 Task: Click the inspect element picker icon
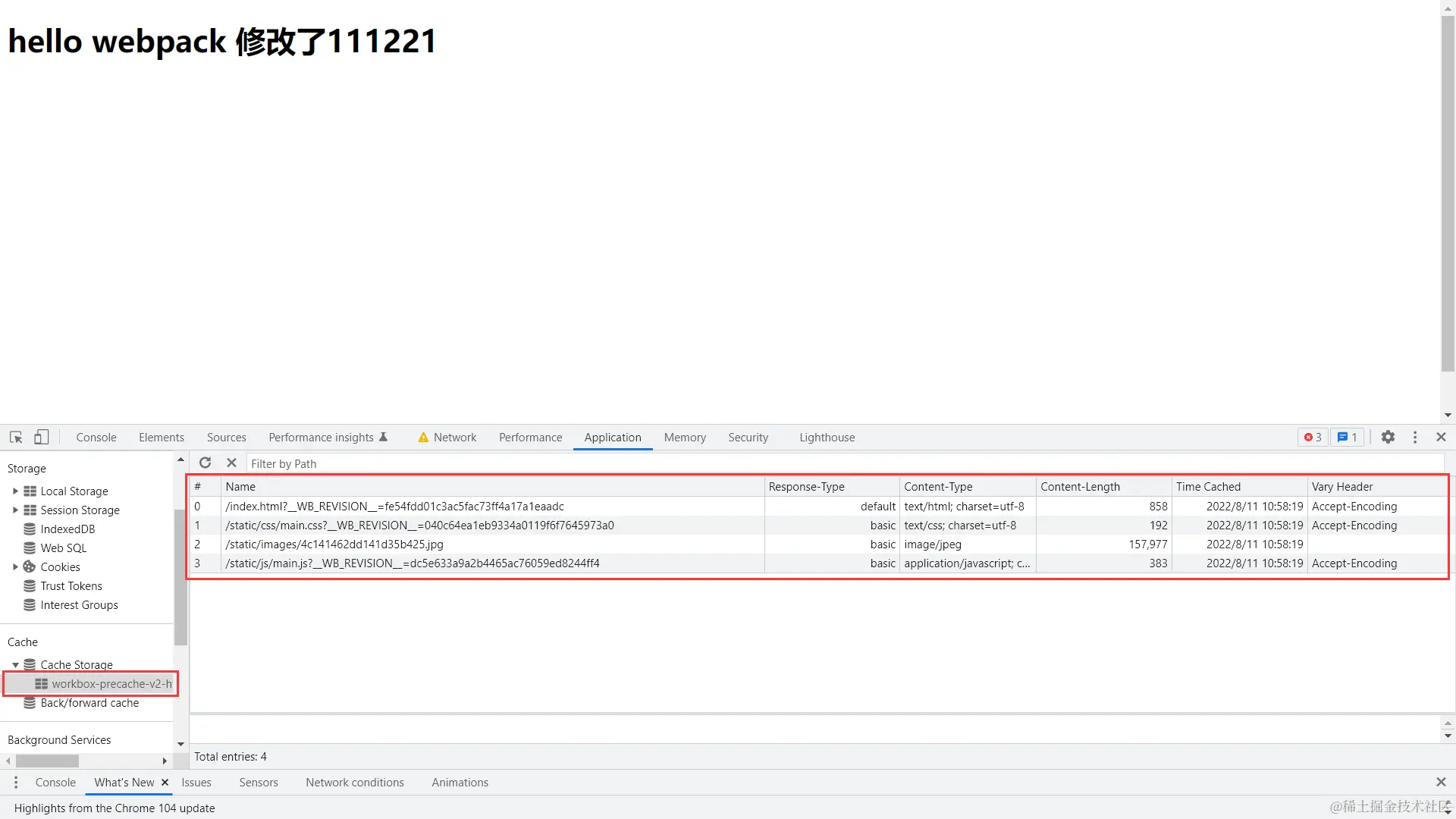click(x=16, y=438)
